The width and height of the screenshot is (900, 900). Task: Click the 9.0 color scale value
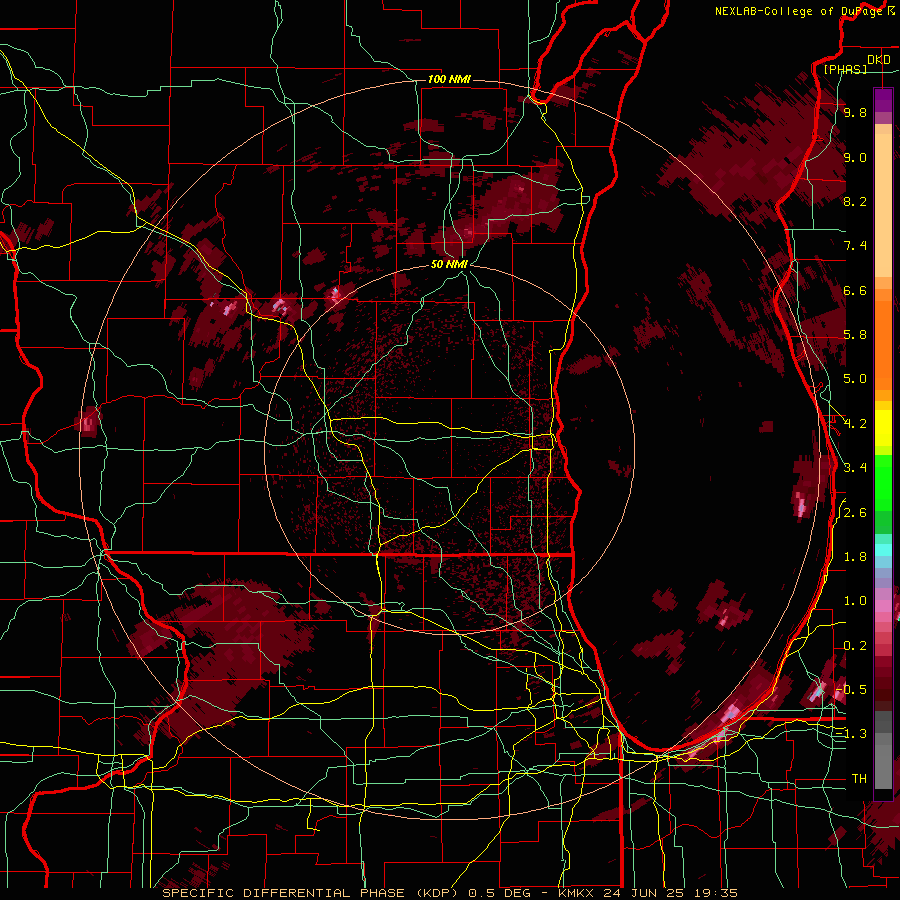[x=855, y=157]
